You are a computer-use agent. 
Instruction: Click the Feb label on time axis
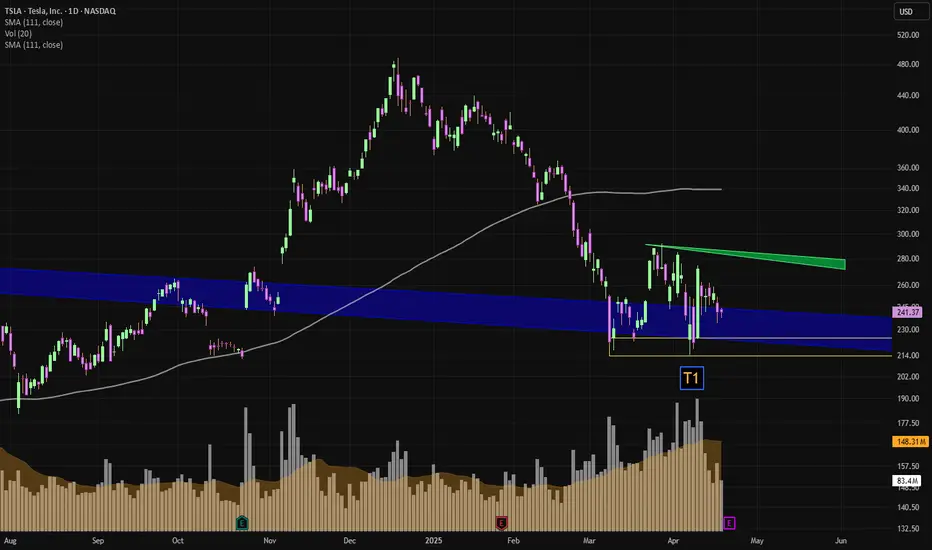click(513, 540)
